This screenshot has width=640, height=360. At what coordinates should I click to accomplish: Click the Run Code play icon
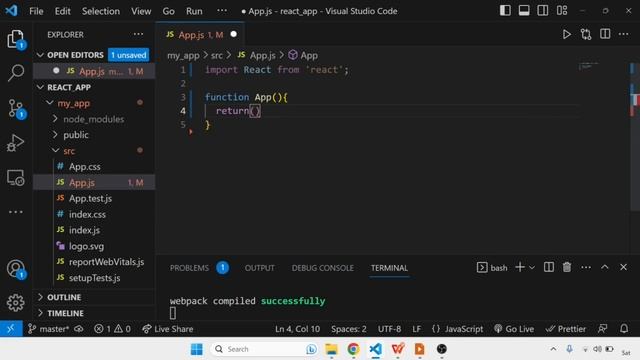click(x=567, y=34)
